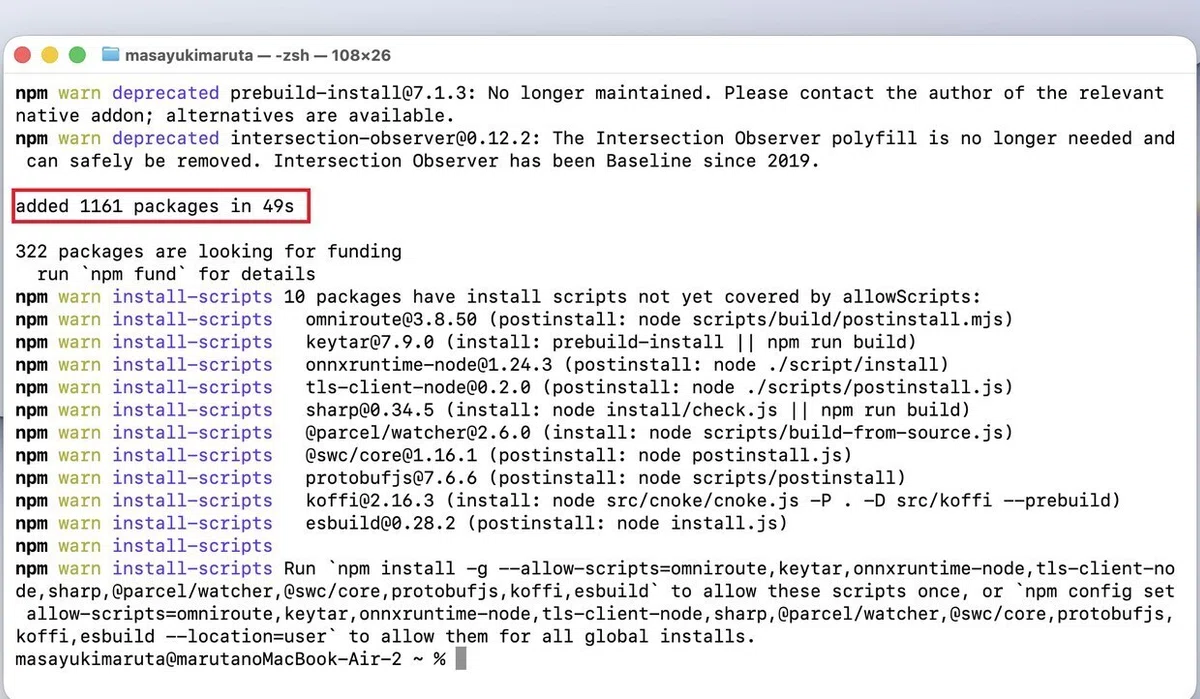
Task: Zoom the Terminal window with the green button
Action: 77,54
